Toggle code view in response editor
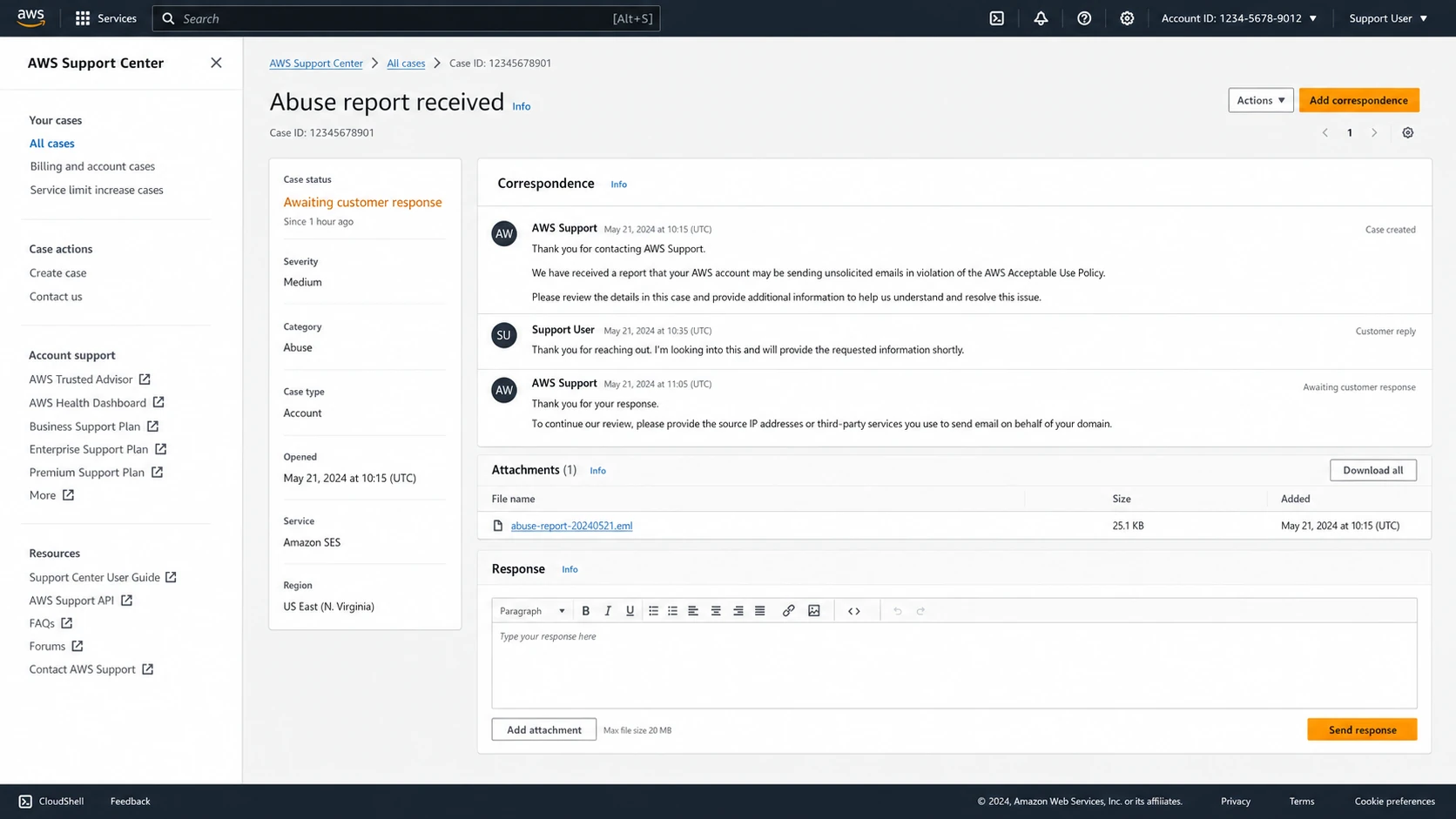1456x819 pixels. pyautogui.click(x=854, y=611)
